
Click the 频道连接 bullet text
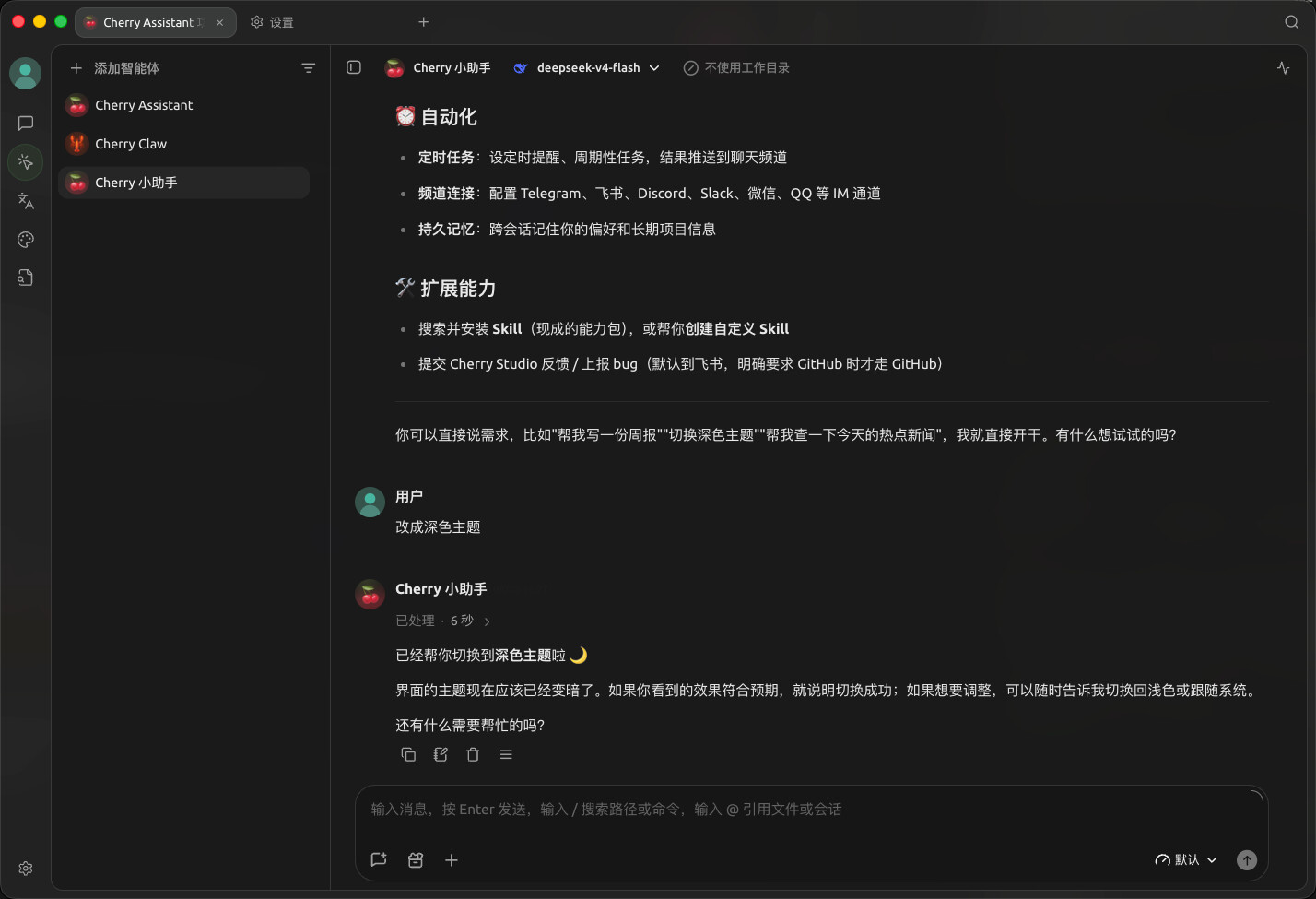650,194
